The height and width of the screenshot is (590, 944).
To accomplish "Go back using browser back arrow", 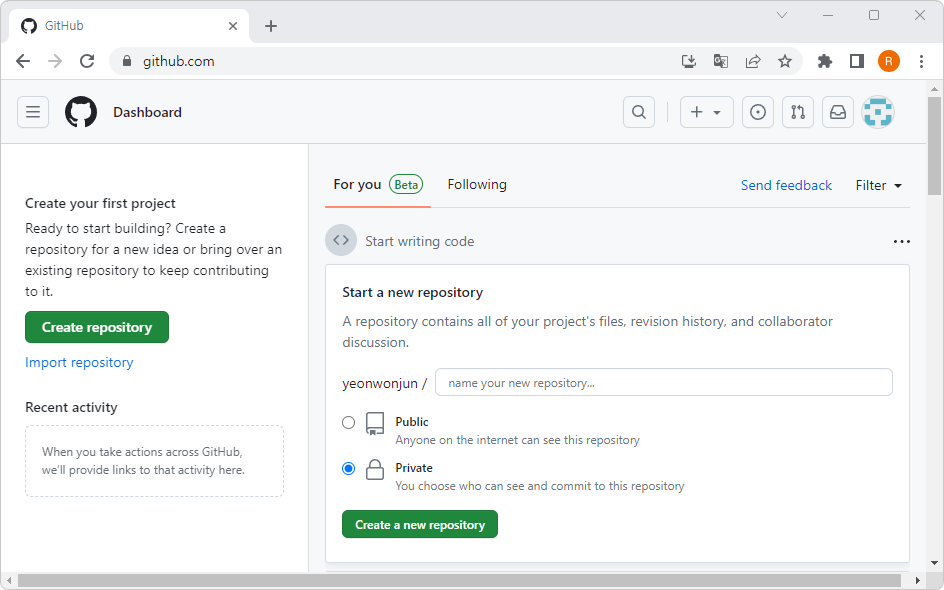I will pos(23,61).
